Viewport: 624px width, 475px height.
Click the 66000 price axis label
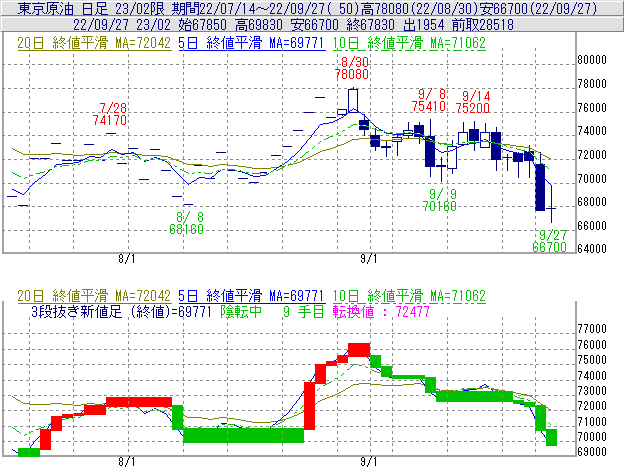592,226
